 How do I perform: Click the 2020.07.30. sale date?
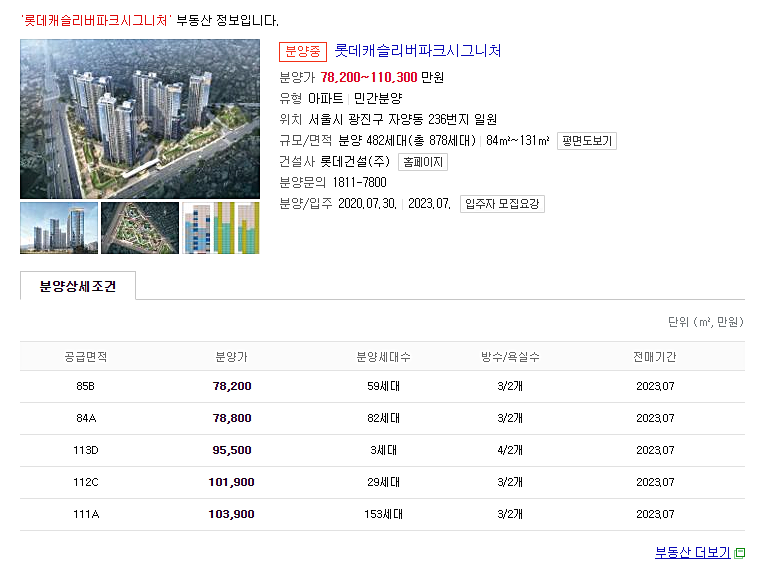(x=367, y=204)
